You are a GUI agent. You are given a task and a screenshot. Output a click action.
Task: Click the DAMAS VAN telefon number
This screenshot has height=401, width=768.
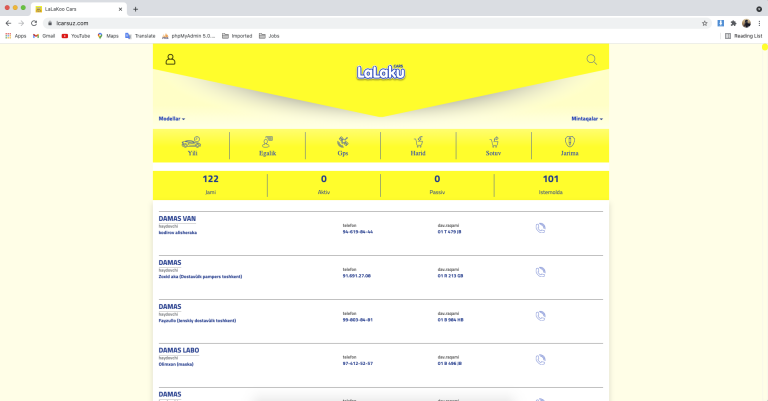[x=358, y=232]
